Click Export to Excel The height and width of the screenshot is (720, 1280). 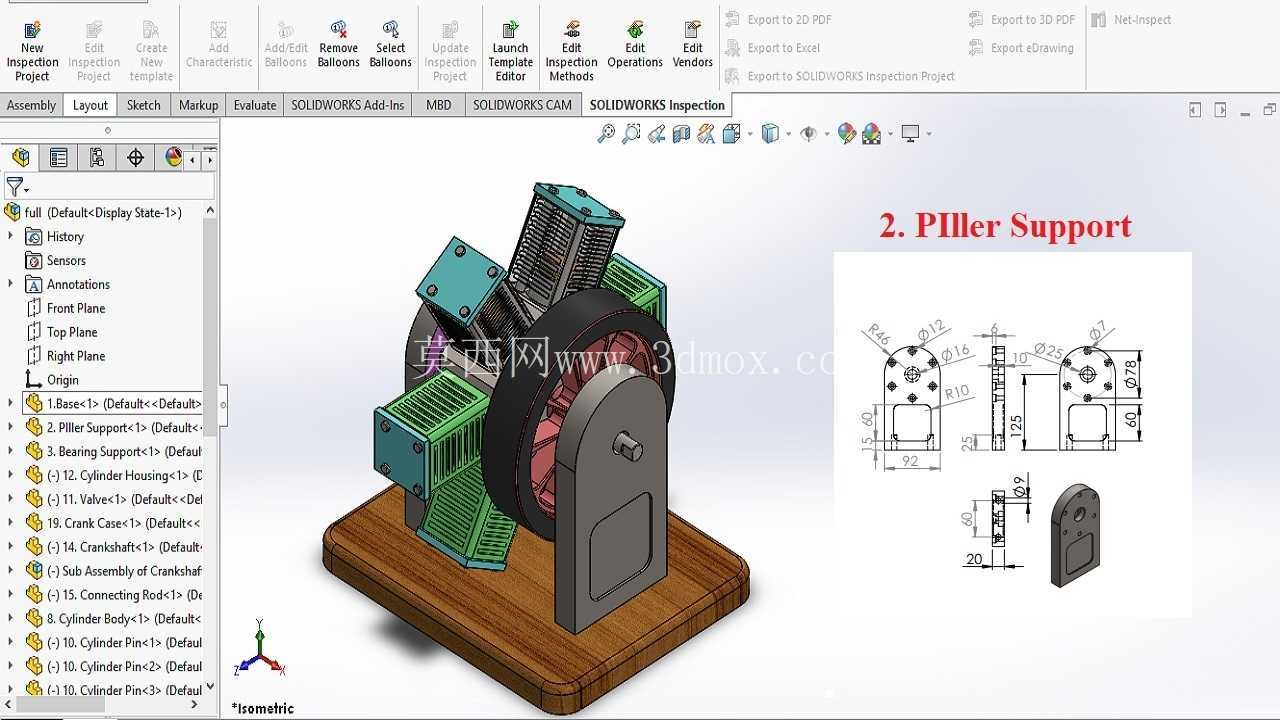point(772,47)
